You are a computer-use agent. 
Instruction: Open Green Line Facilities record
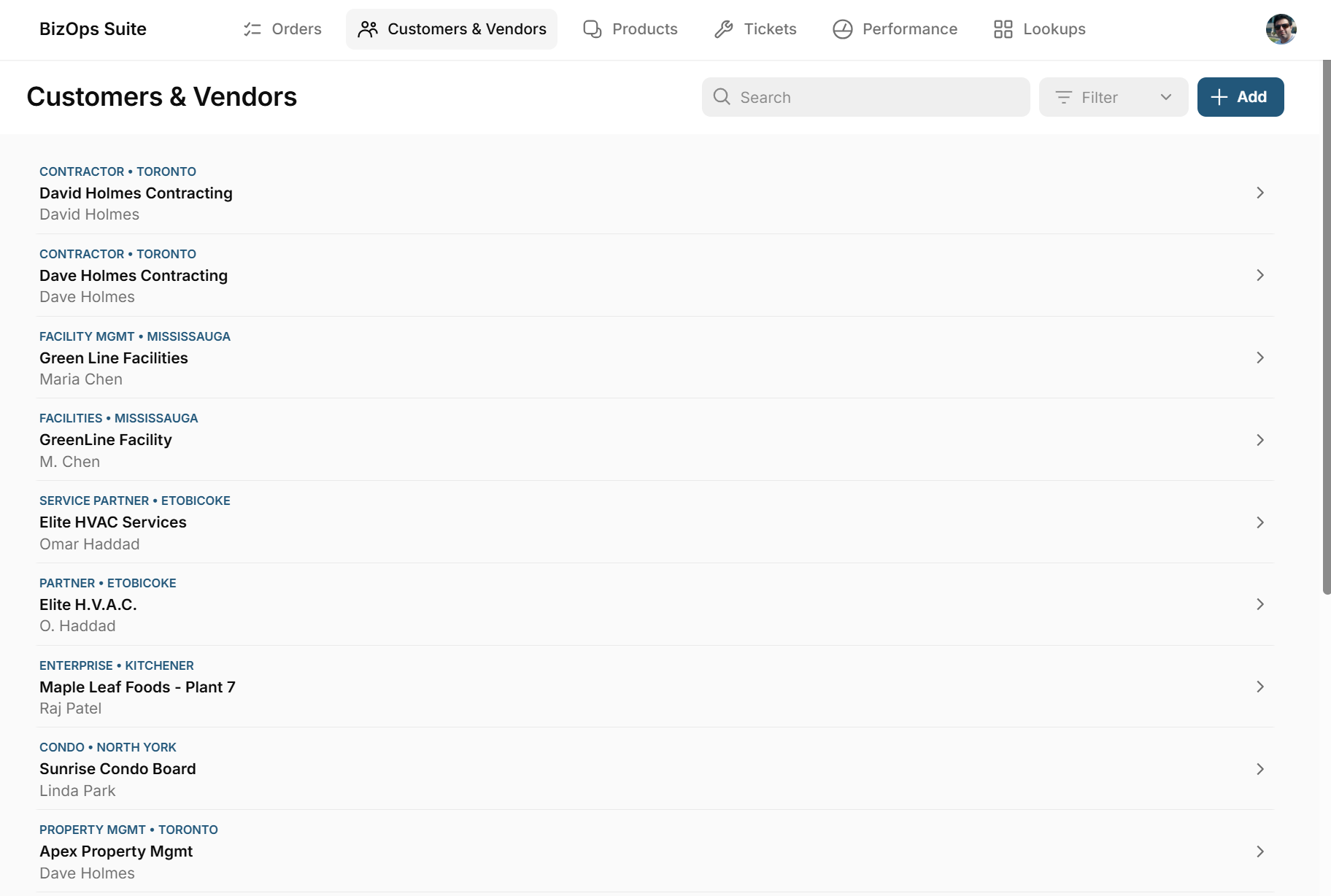(x=655, y=358)
